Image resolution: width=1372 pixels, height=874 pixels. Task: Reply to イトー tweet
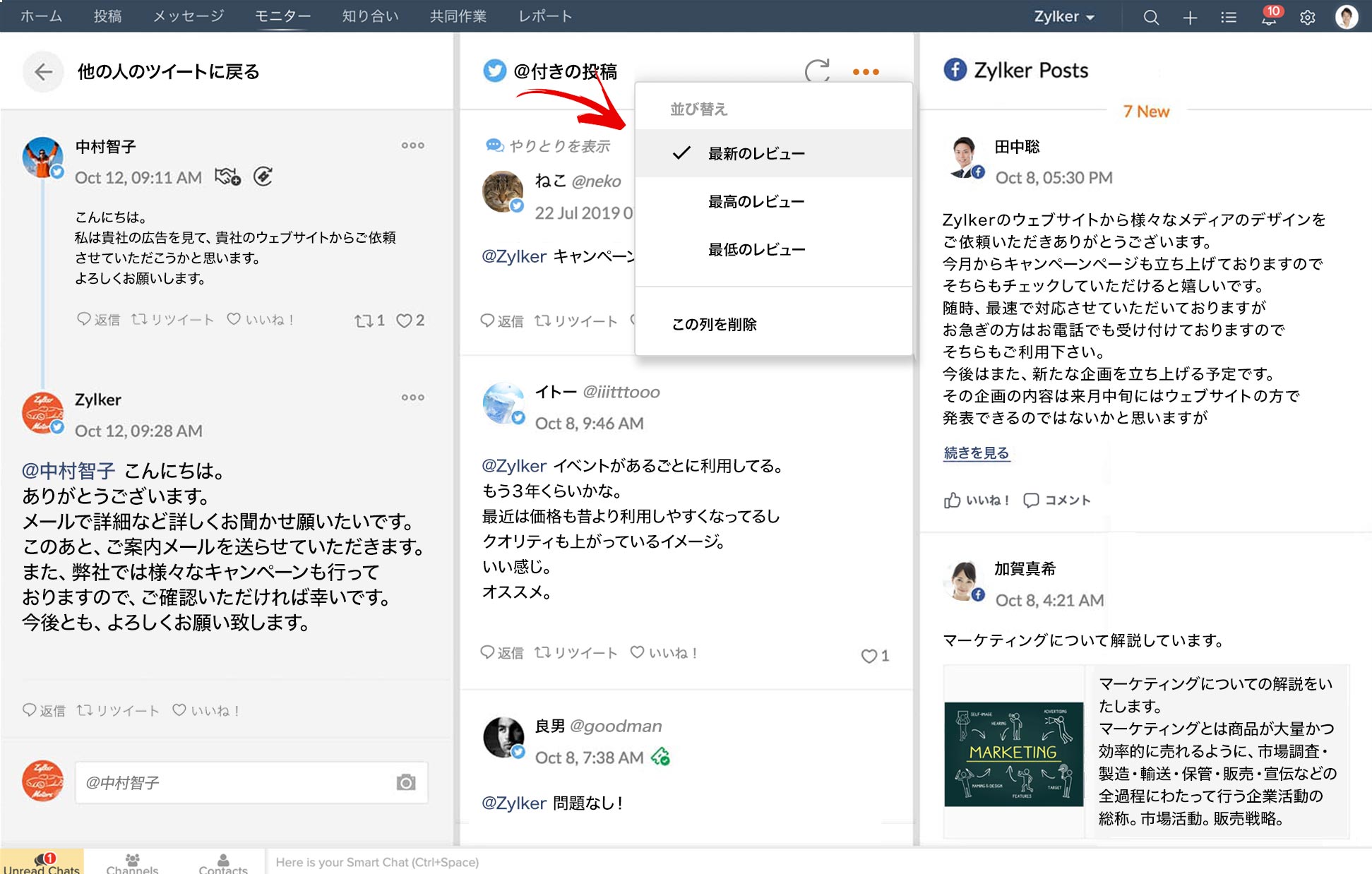point(502,652)
